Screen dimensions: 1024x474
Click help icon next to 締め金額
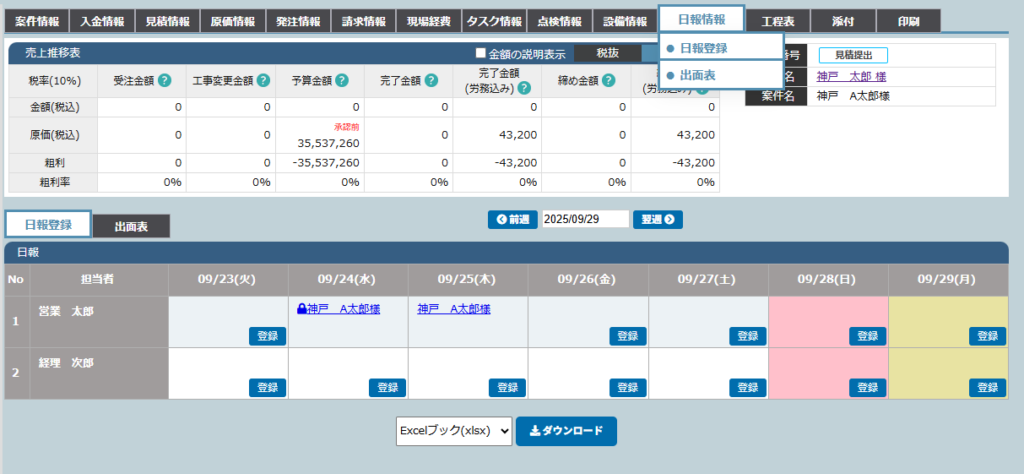tap(609, 81)
